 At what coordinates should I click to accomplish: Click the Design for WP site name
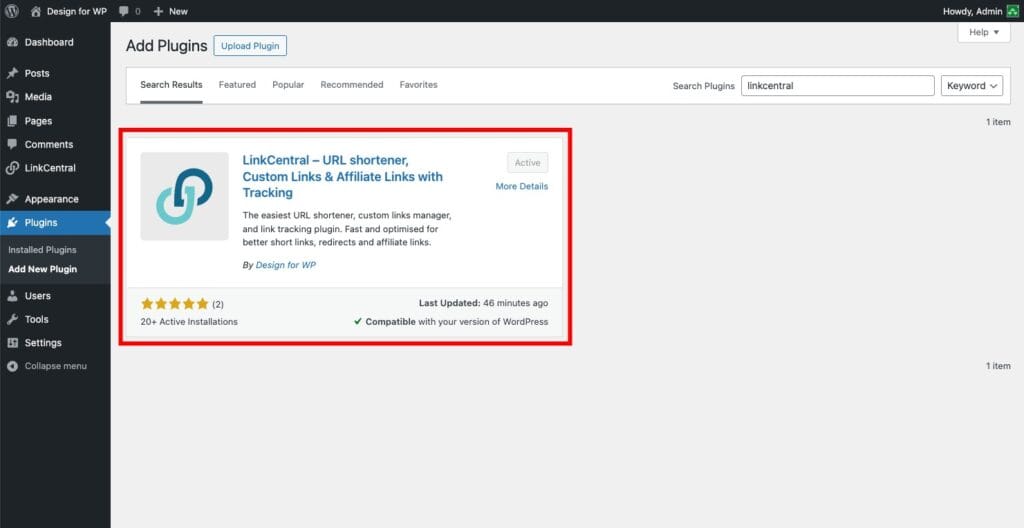[76, 11]
